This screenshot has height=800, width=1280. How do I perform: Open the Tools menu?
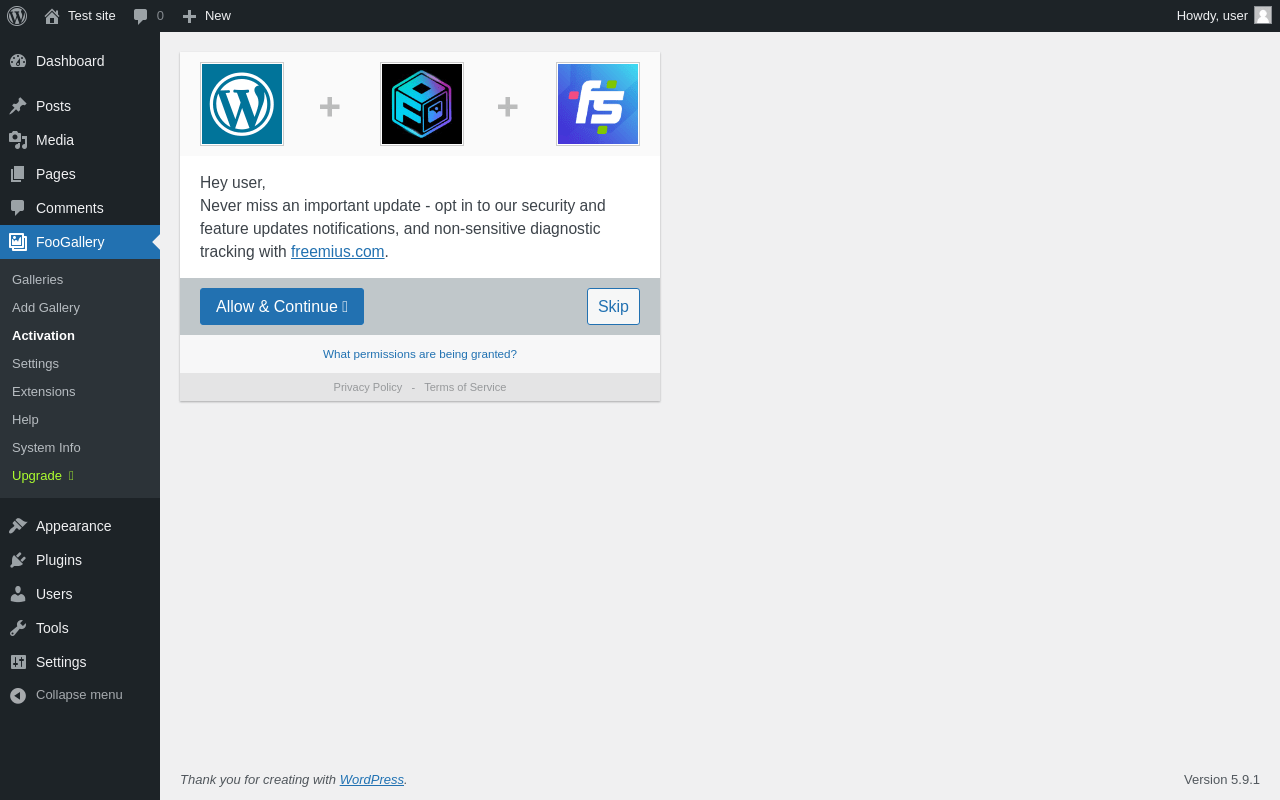click(80, 628)
